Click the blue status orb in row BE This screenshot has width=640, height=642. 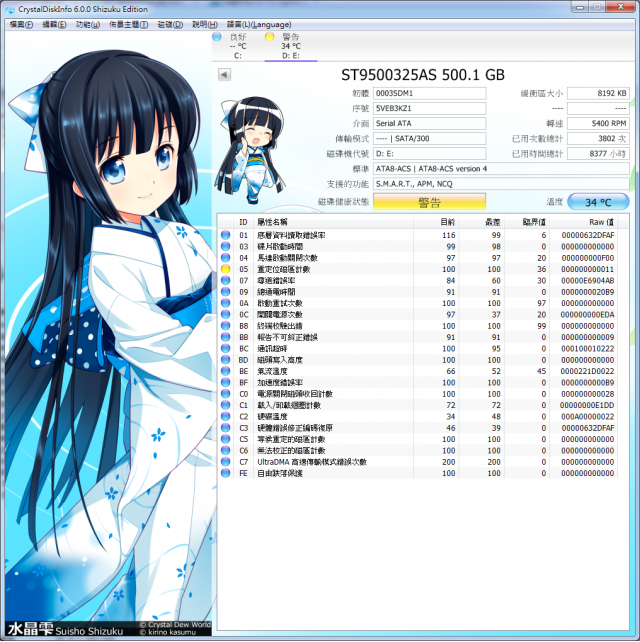coord(225,371)
